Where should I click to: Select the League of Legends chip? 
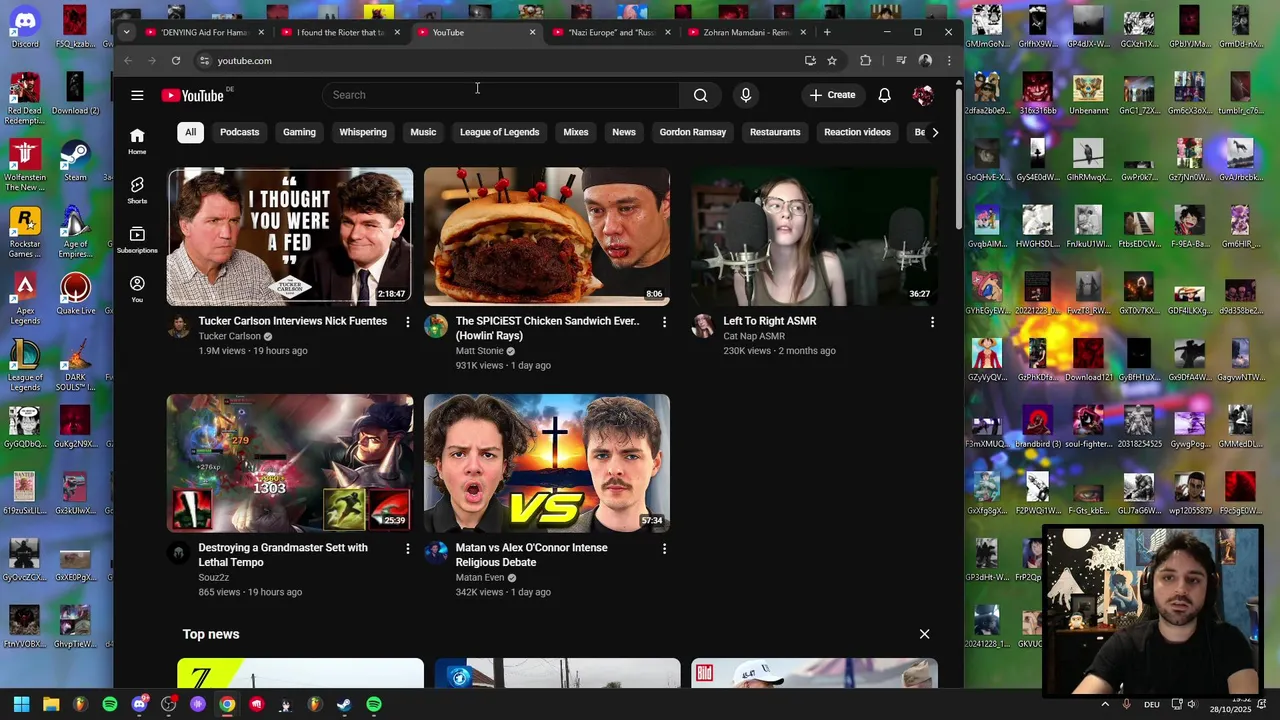(x=499, y=132)
